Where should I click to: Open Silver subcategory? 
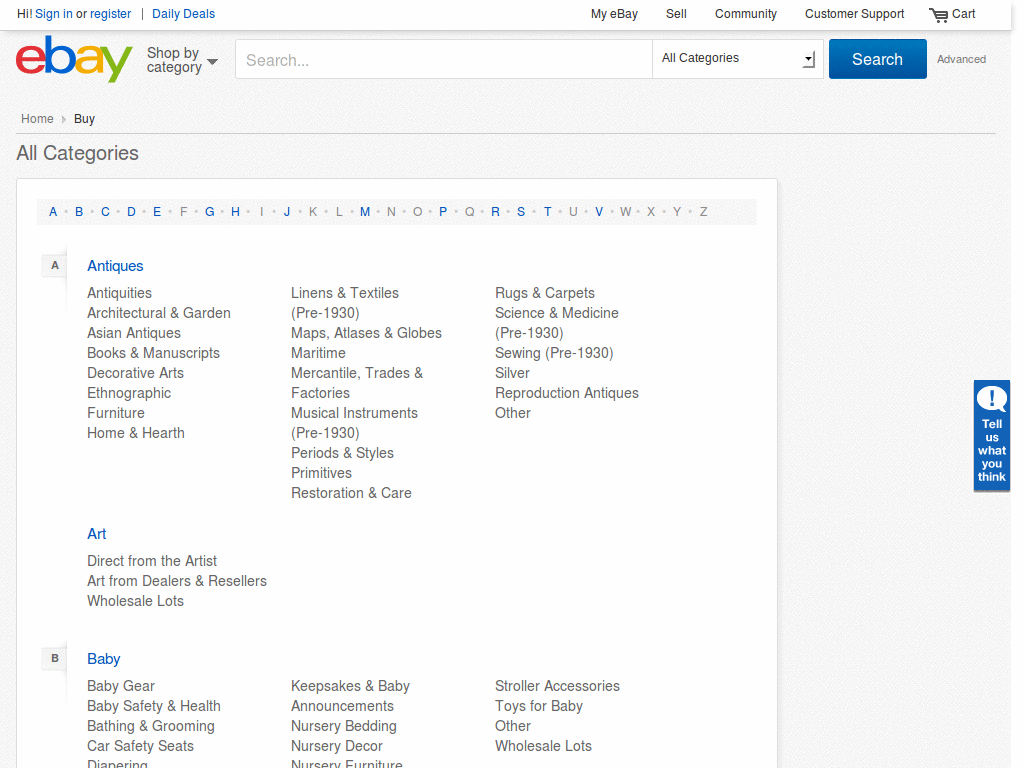[512, 373]
